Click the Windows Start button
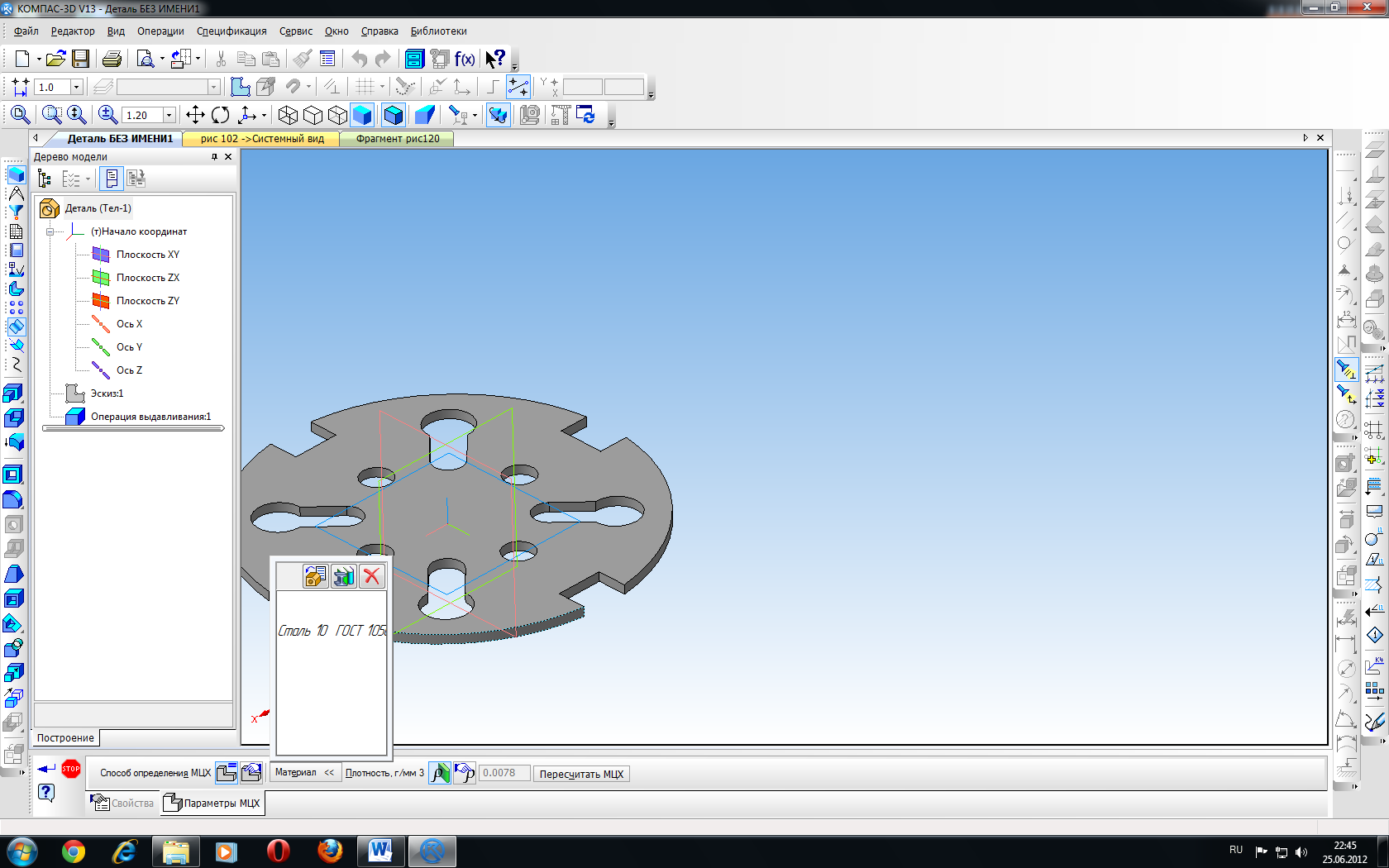The image size is (1389, 868). [21, 851]
